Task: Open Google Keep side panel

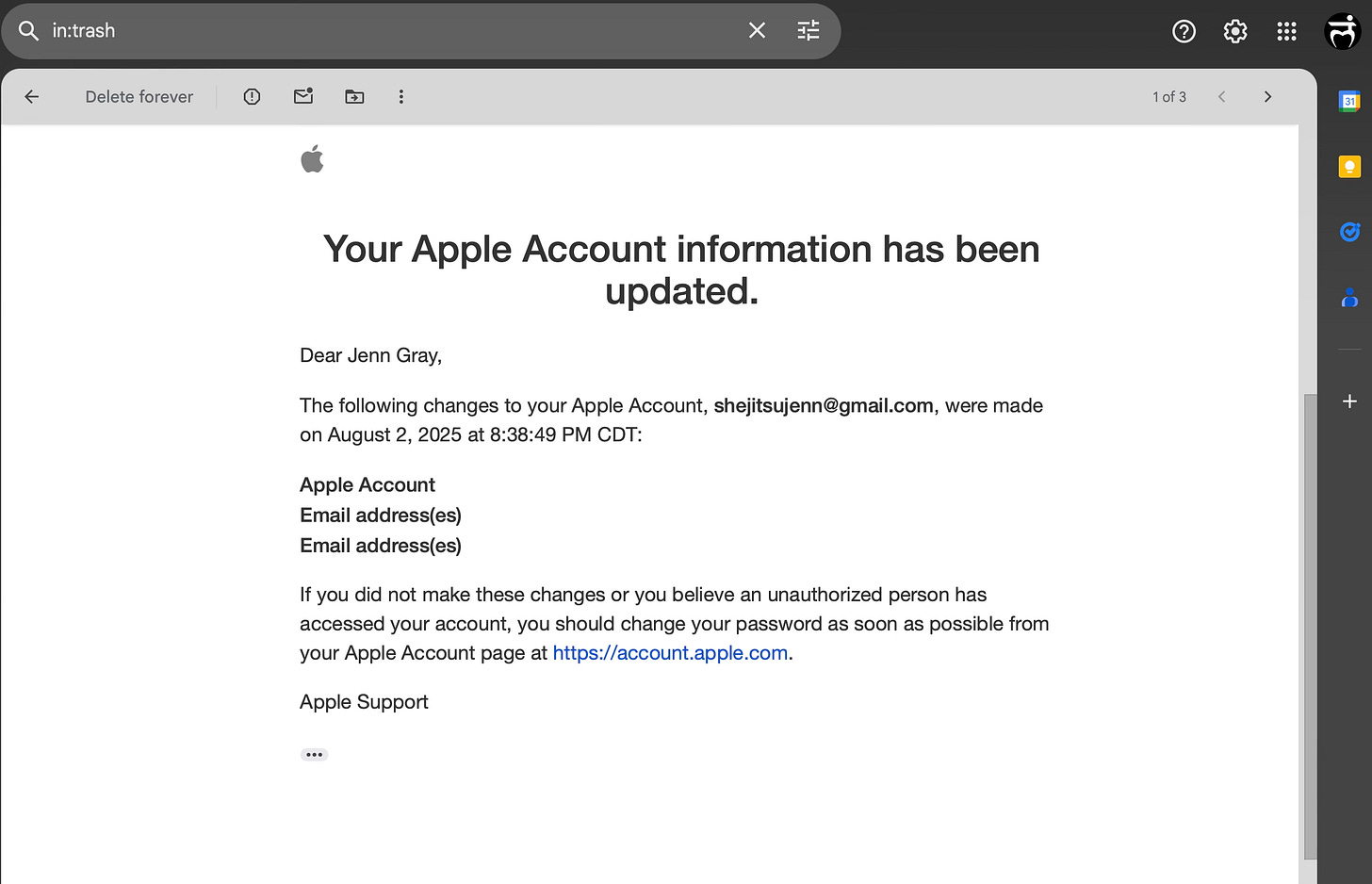Action: coord(1349,167)
